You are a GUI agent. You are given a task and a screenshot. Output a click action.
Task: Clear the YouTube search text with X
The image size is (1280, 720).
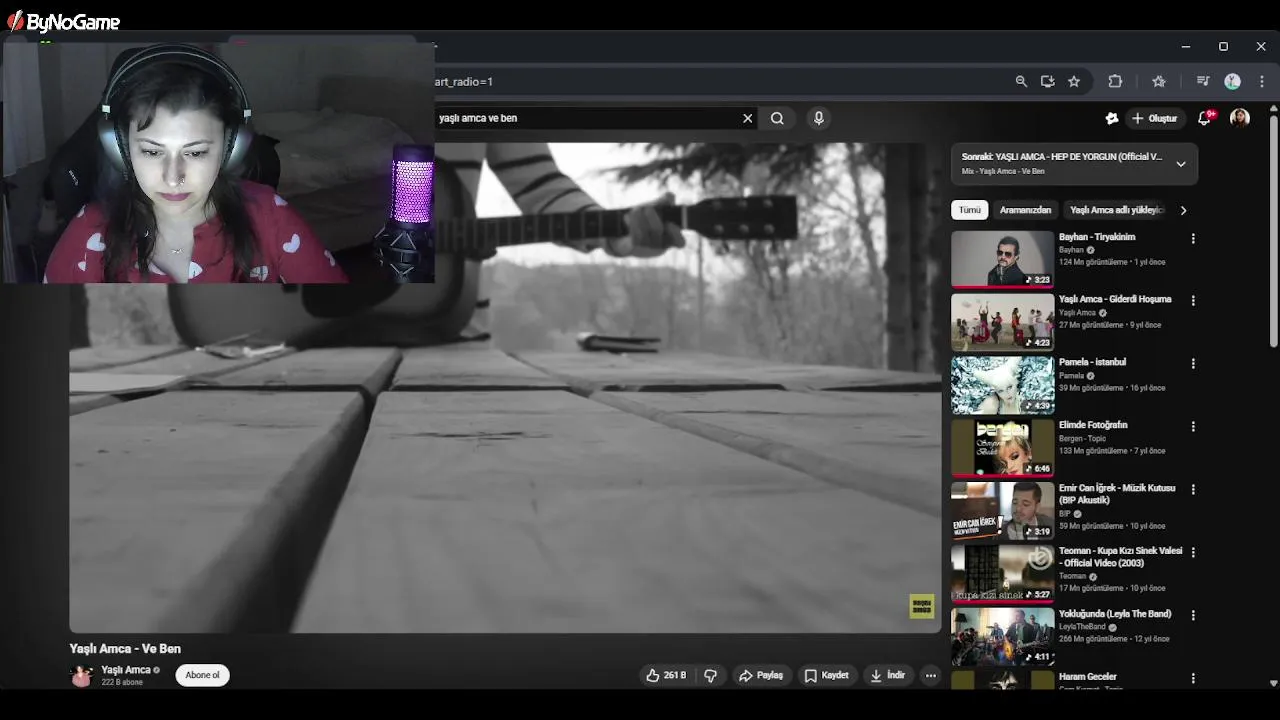747,118
